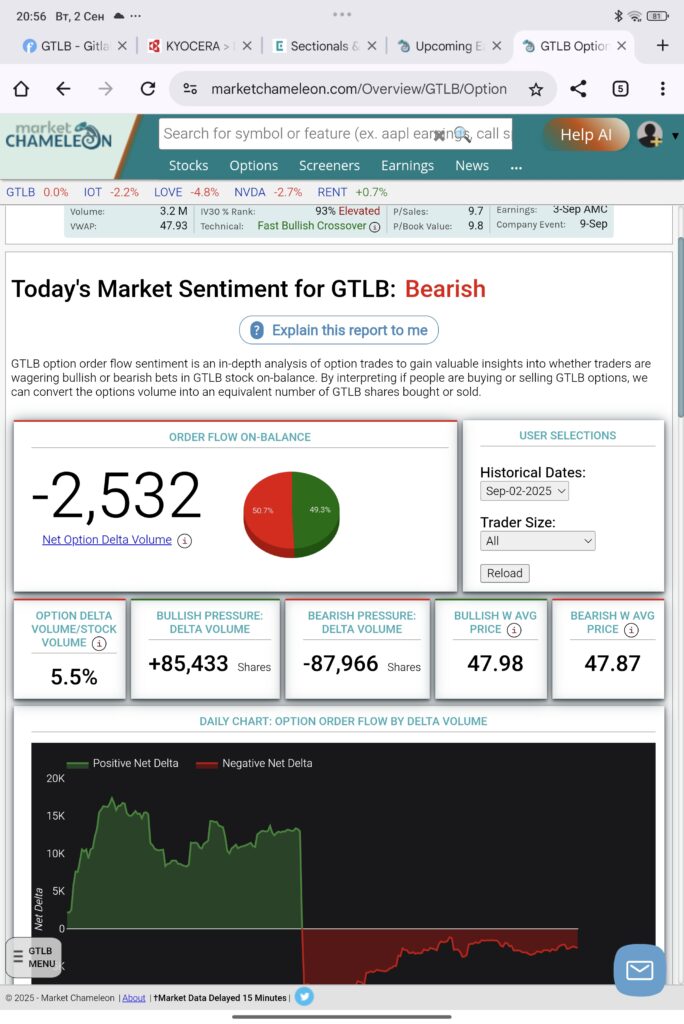The image size is (684, 1024).
Task: Open the tab switcher showing 5 tabs
Action: click(620, 89)
